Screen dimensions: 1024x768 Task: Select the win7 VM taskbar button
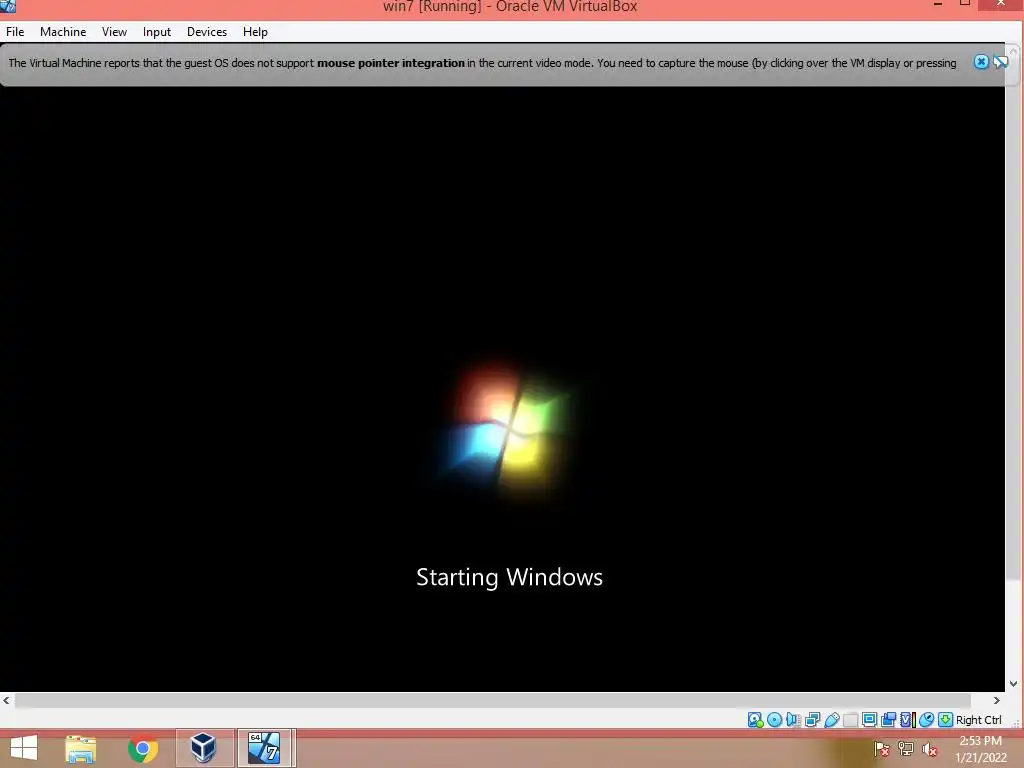[264, 748]
